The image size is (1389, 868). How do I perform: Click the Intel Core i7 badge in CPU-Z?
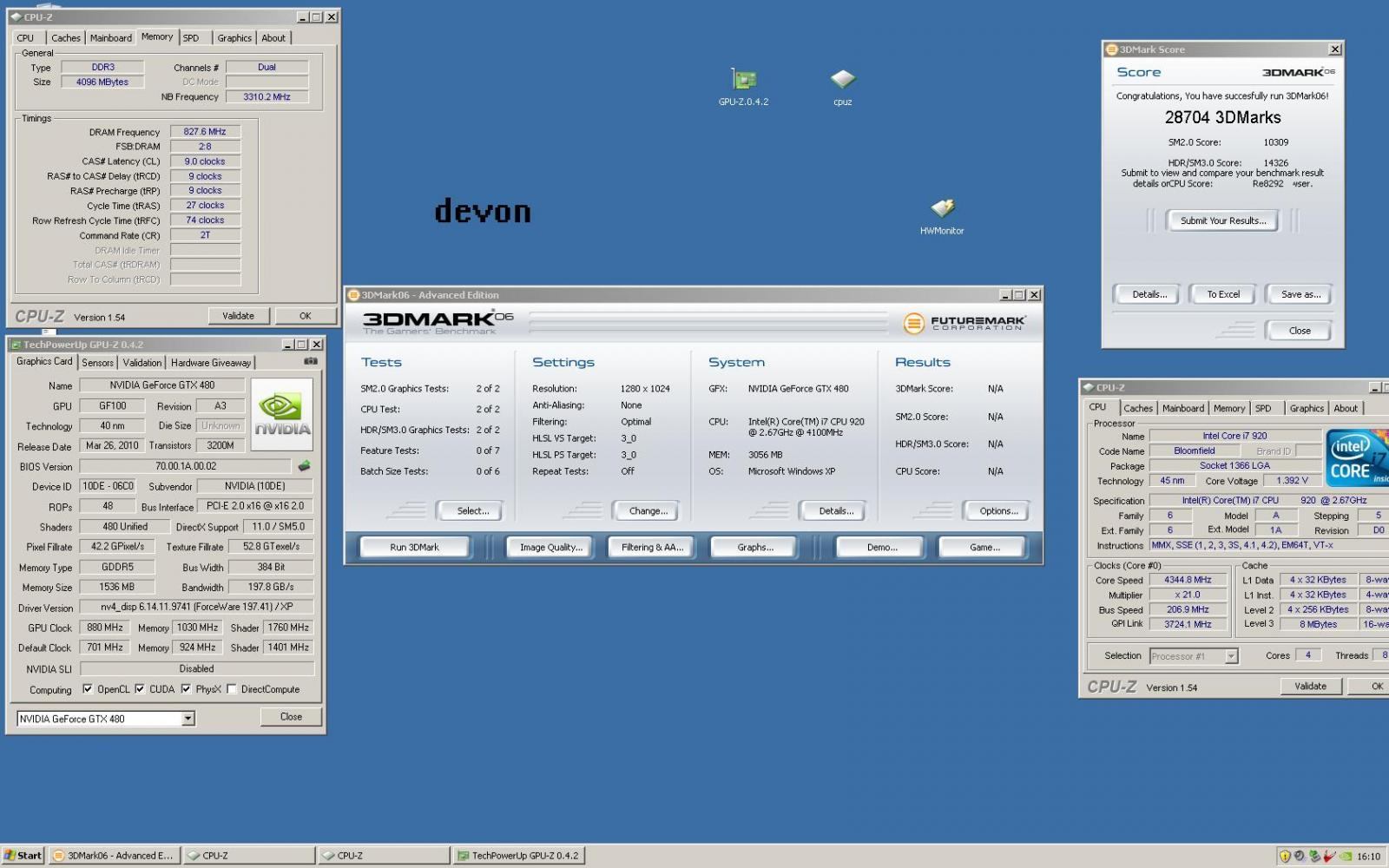[x=1356, y=457]
